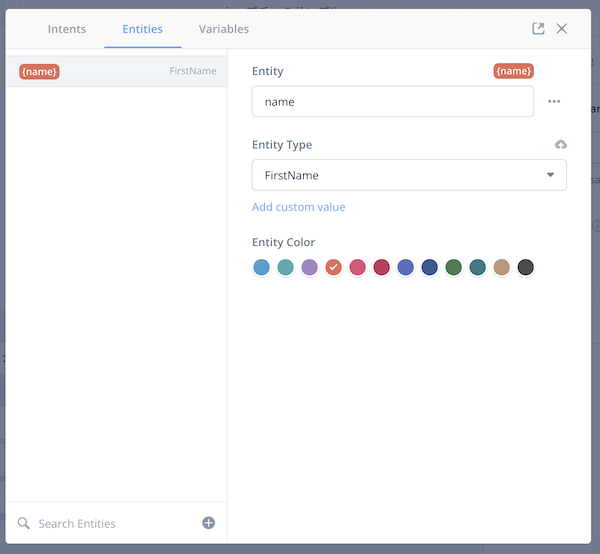Click the Add custom value link
Screen dimensions: 600x554
[x=298, y=207]
